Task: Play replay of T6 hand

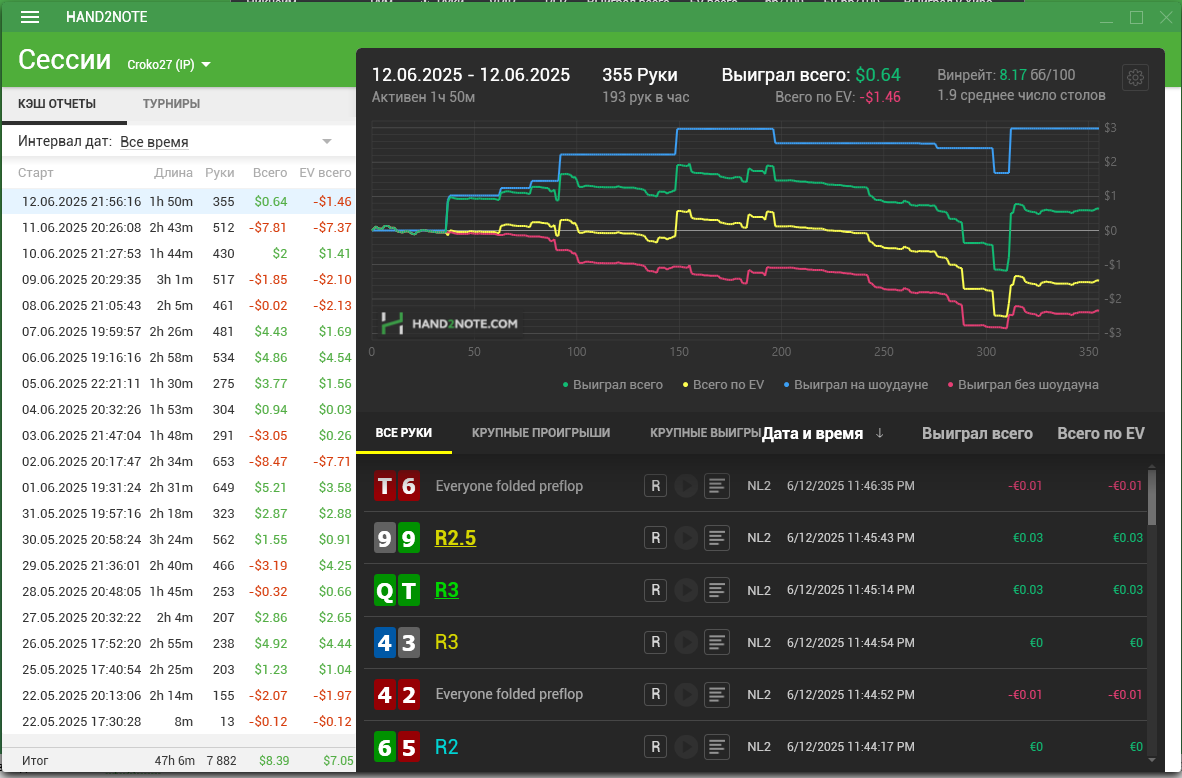Action: pyautogui.click(x=686, y=486)
